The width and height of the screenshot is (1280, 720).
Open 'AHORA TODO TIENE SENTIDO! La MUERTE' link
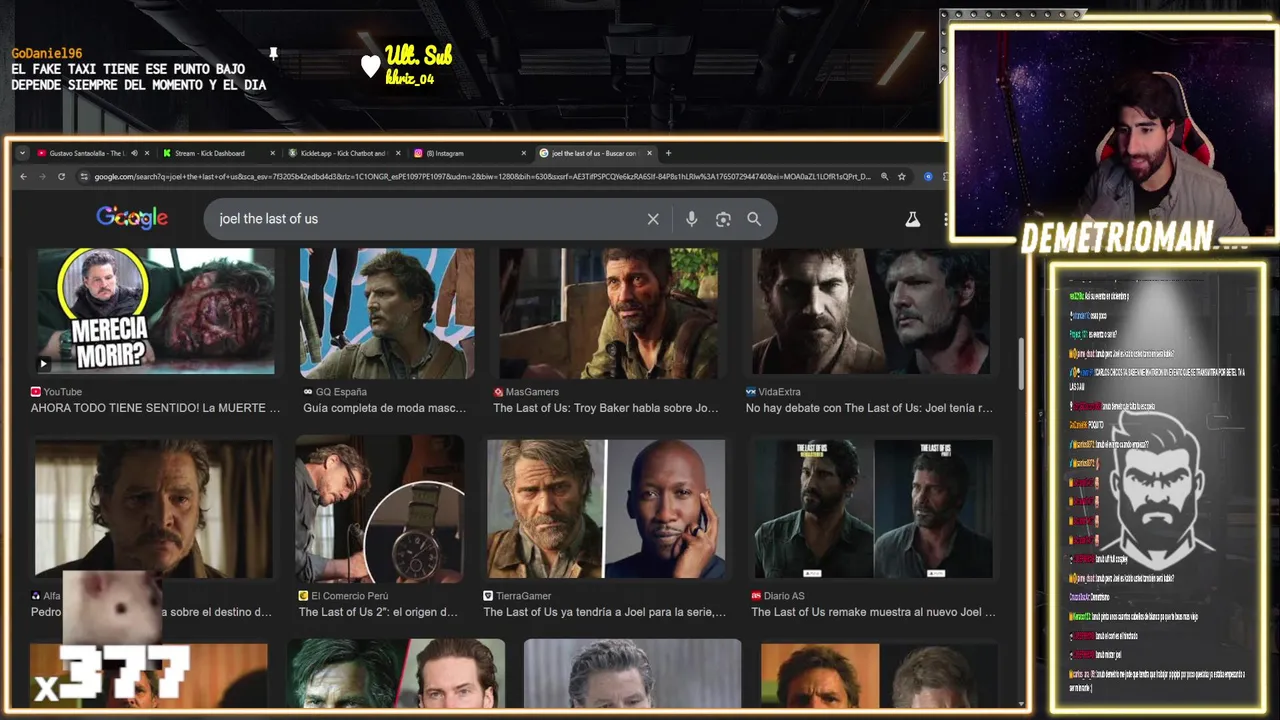[155, 408]
